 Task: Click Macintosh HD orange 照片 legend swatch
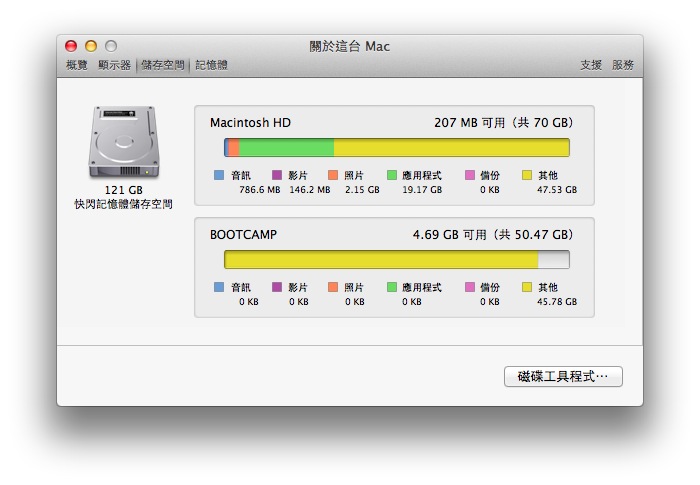(334, 175)
